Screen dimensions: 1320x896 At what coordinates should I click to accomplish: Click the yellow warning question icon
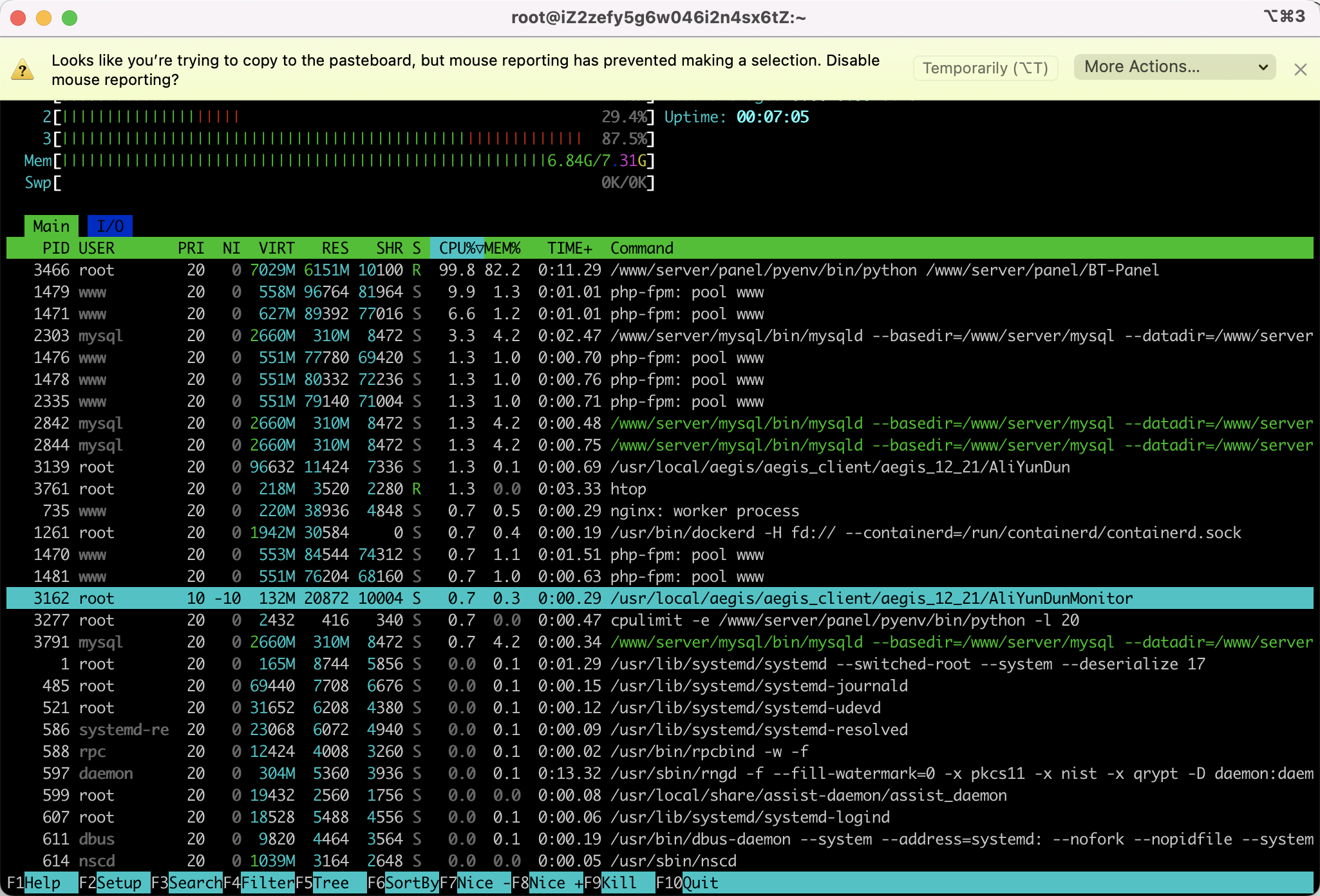coord(23,70)
